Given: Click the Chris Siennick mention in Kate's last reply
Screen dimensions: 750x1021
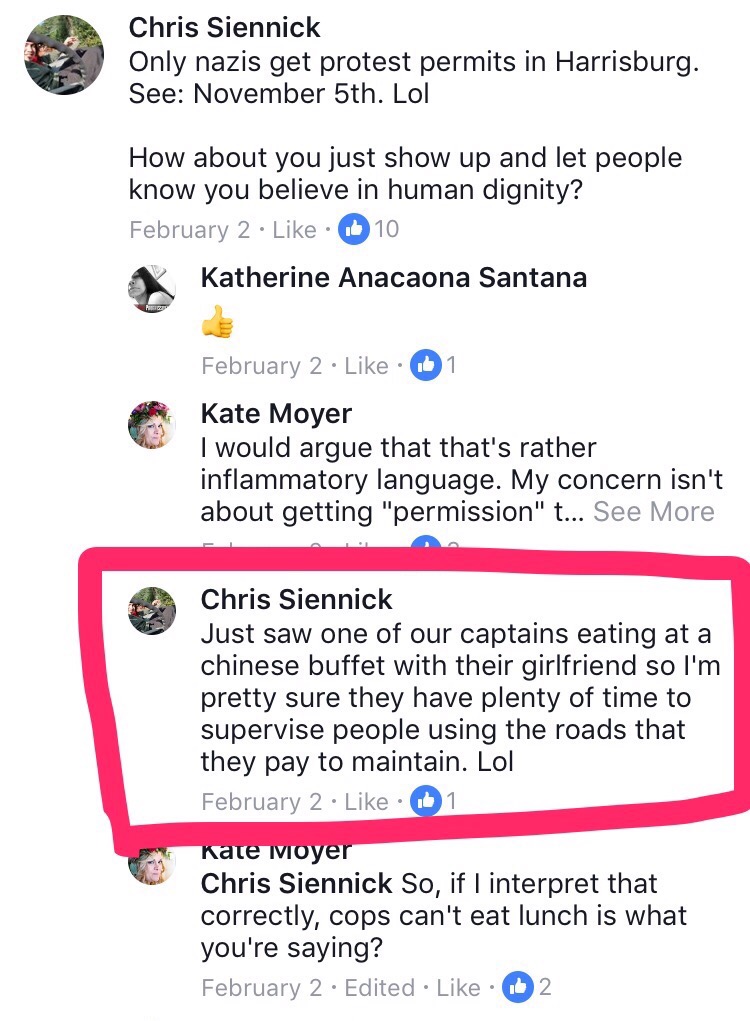Looking at the screenshot, I should 296,884.
